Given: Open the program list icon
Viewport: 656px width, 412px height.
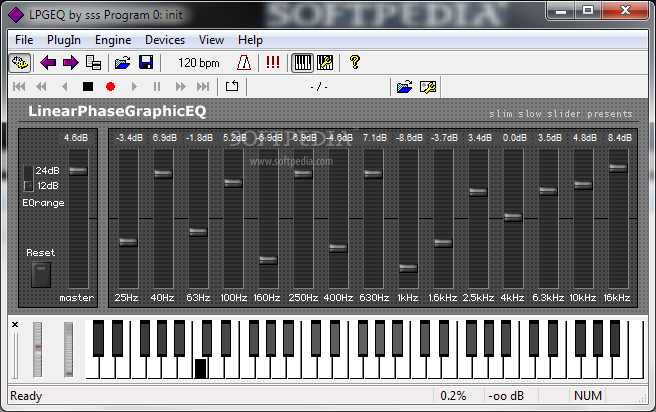Looking at the screenshot, I should click(93, 63).
